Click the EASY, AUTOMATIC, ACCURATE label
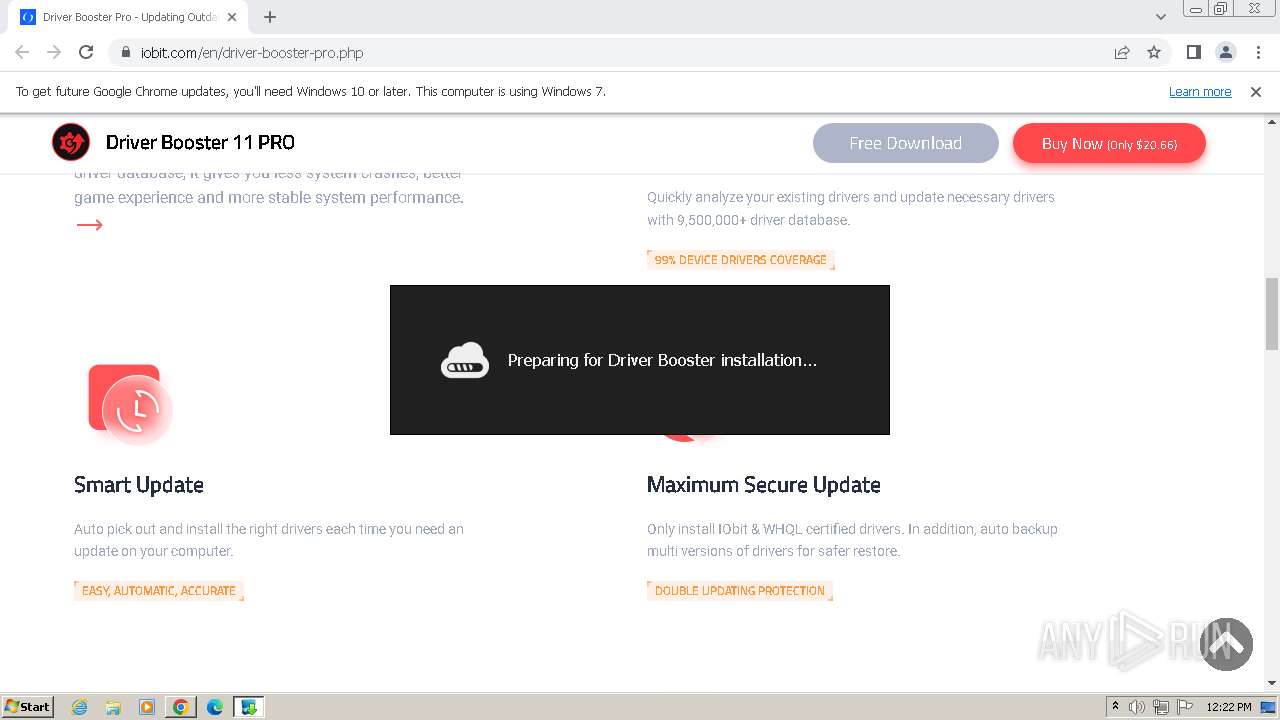Screen dimensions: 1280x720 click(x=159, y=591)
